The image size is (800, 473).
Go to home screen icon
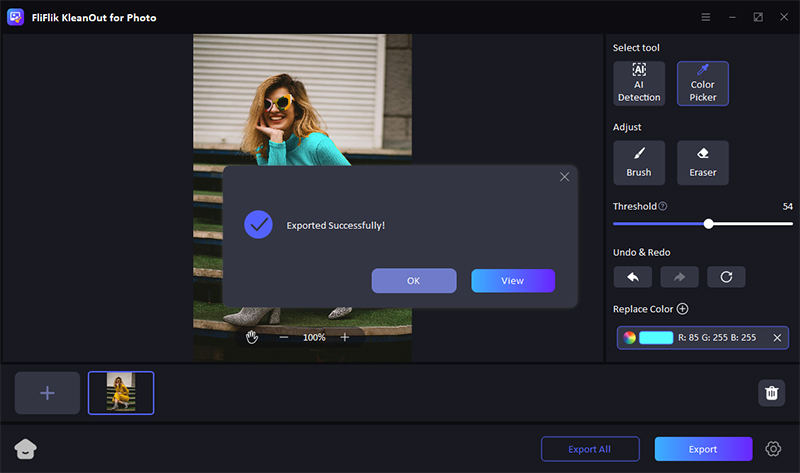[26, 449]
